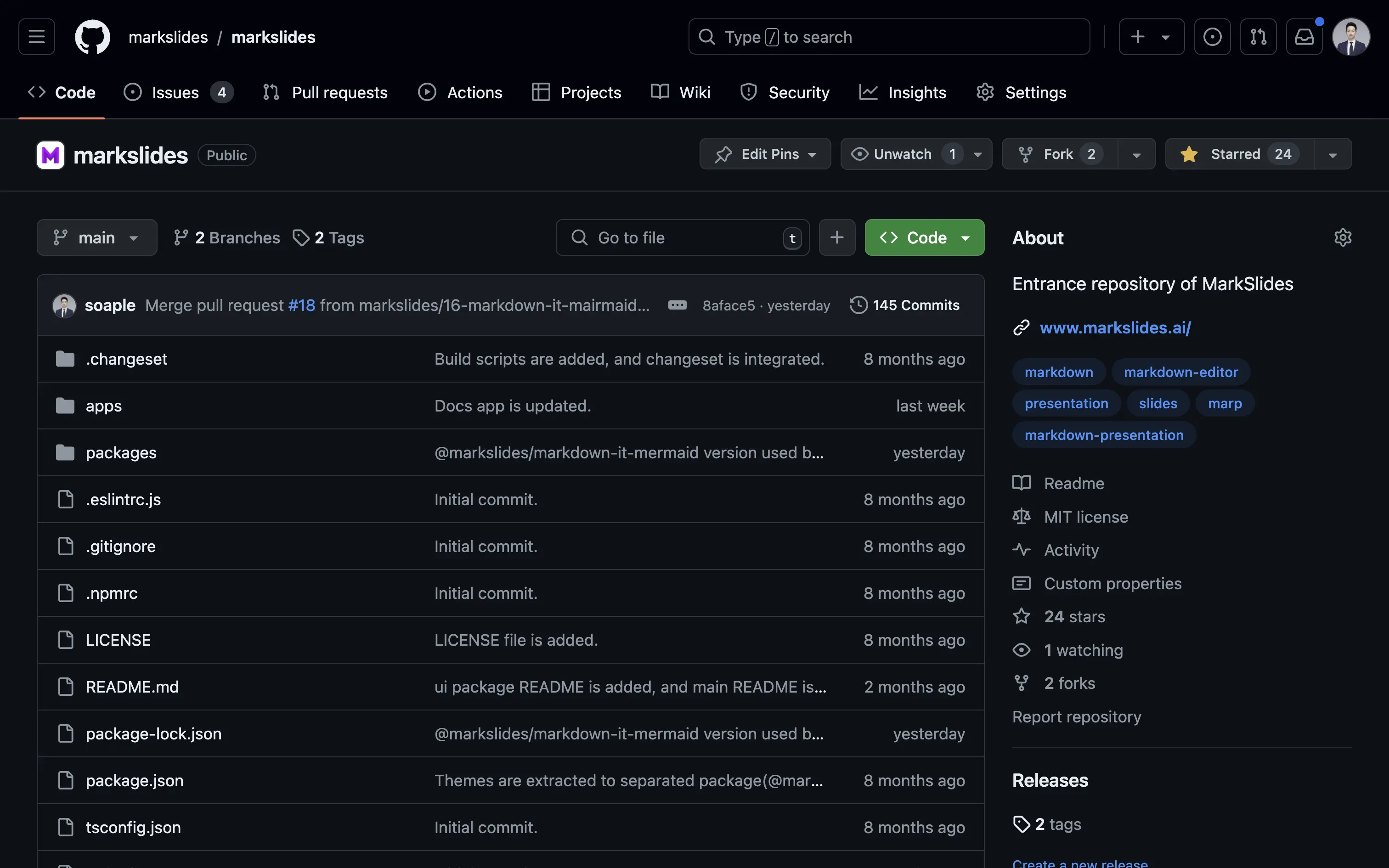Click the markdown topic tag
This screenshot has height=868, width=1389.
[1059, 372]
